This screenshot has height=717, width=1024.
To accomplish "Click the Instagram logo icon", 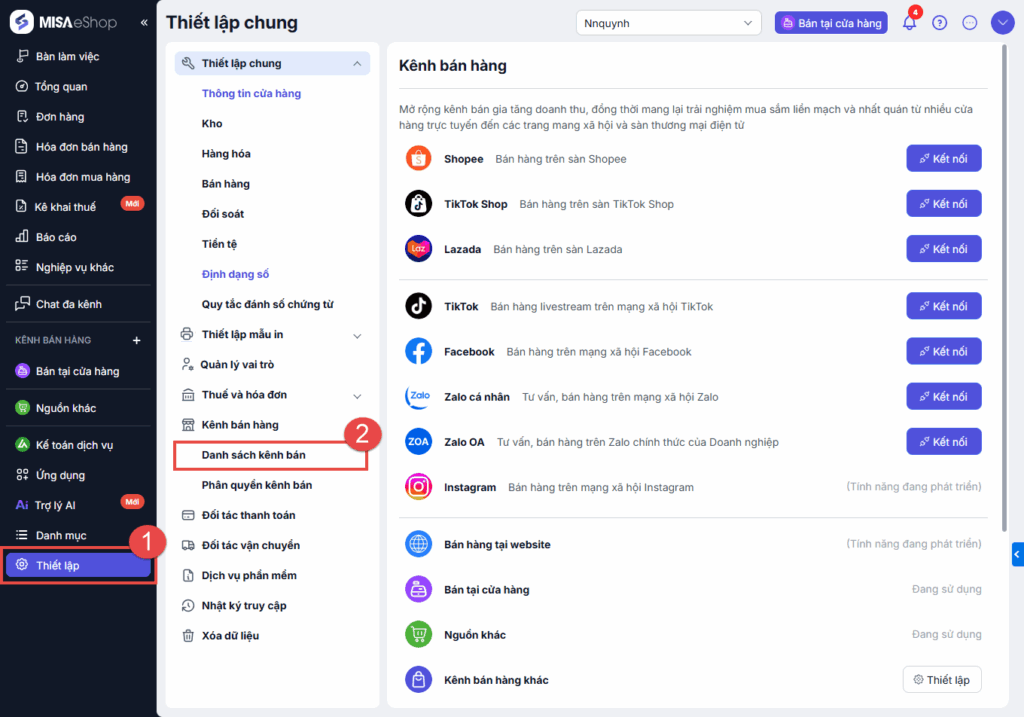I will 418,487.
